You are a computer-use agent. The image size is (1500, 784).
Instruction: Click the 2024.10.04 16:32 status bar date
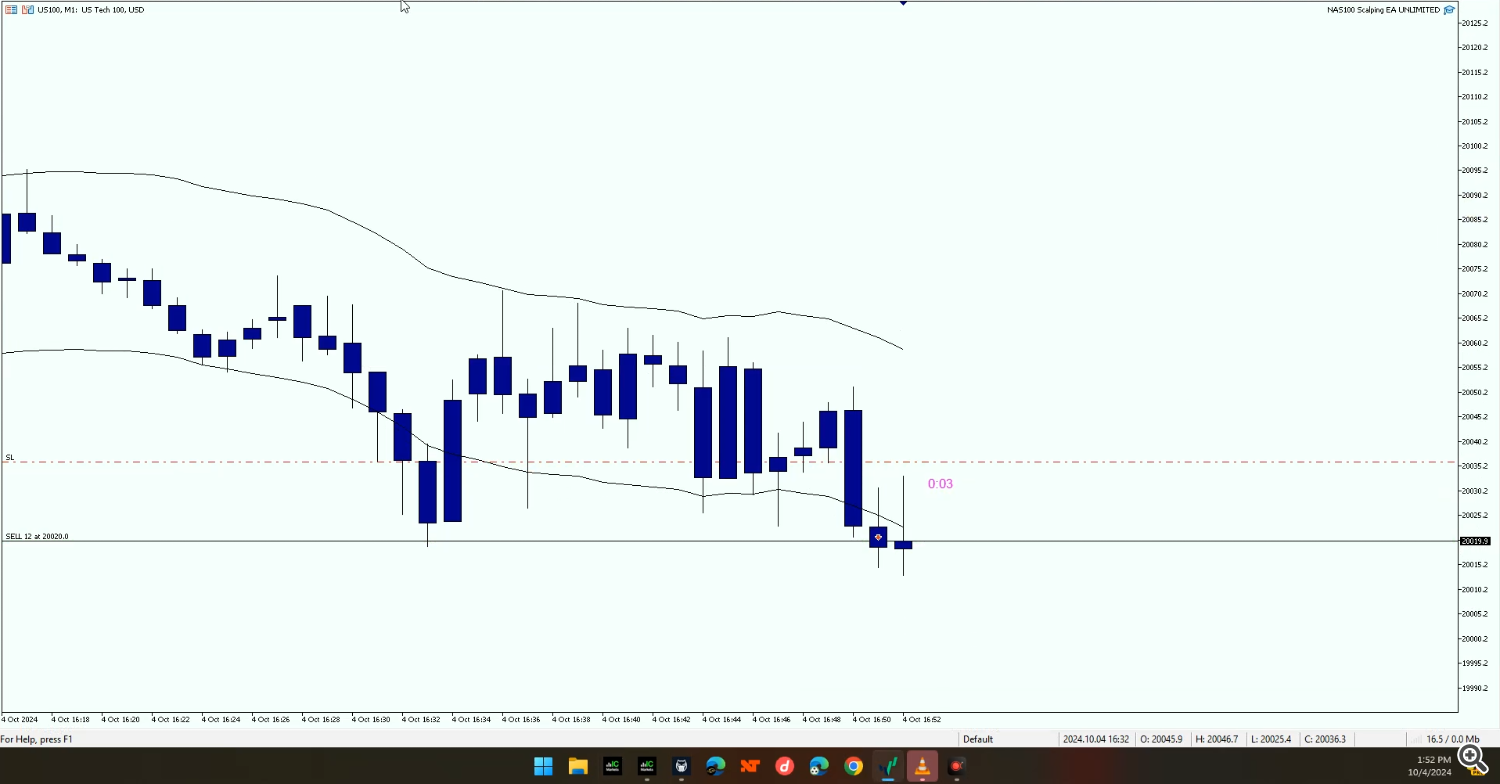(1096, 739)
